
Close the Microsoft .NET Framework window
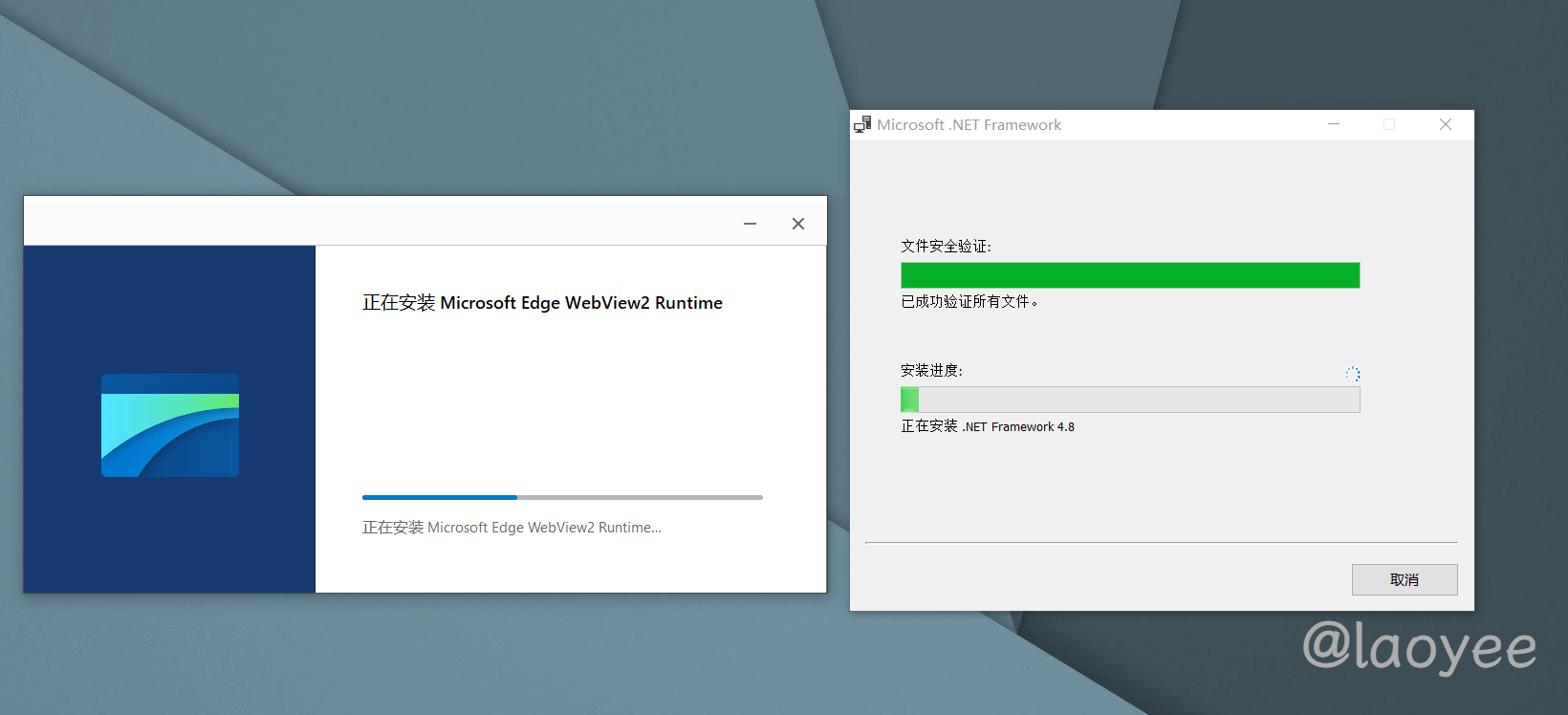(1445, 124)
